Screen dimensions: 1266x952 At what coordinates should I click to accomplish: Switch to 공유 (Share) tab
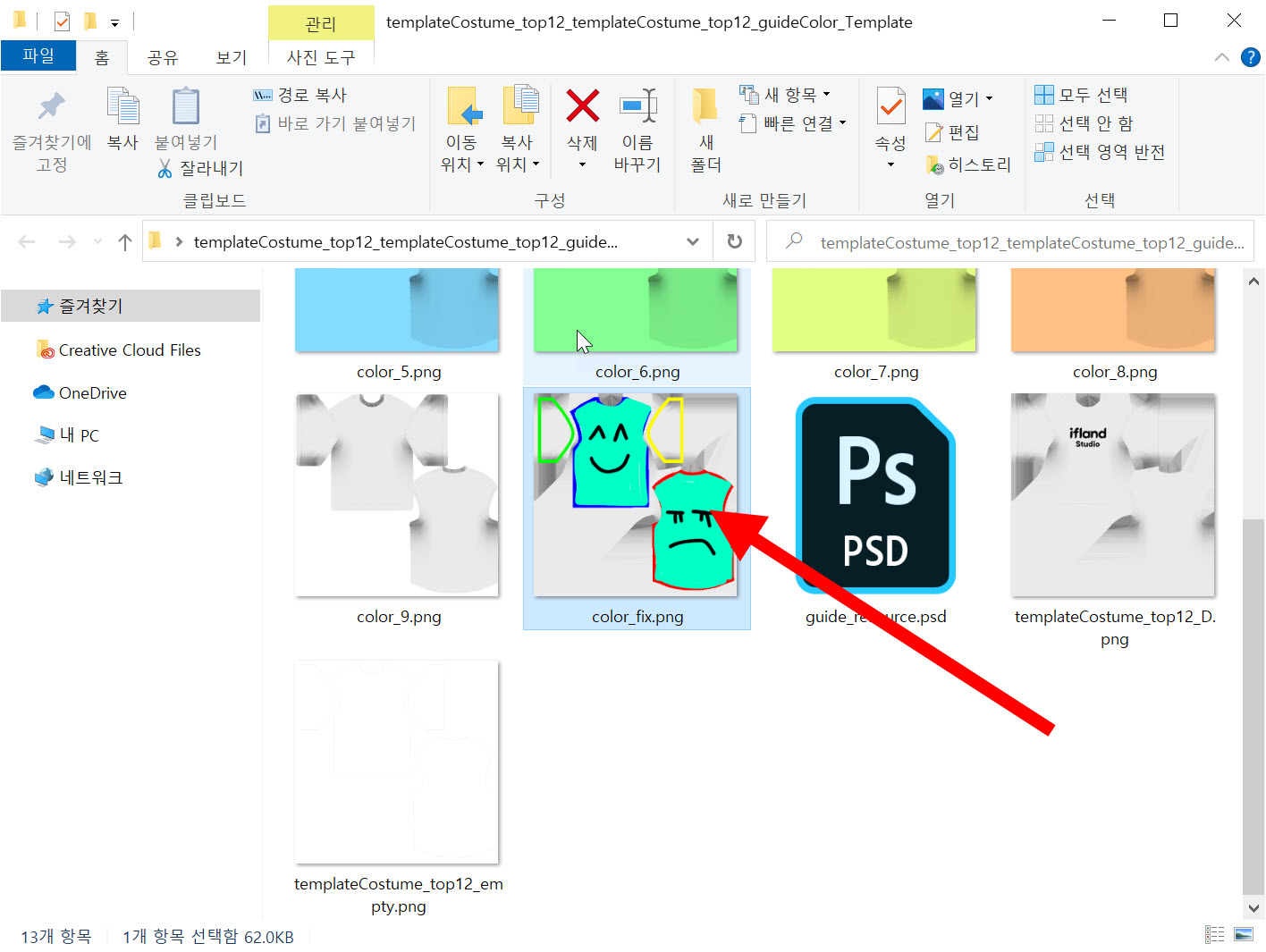(x=163, y=57)
